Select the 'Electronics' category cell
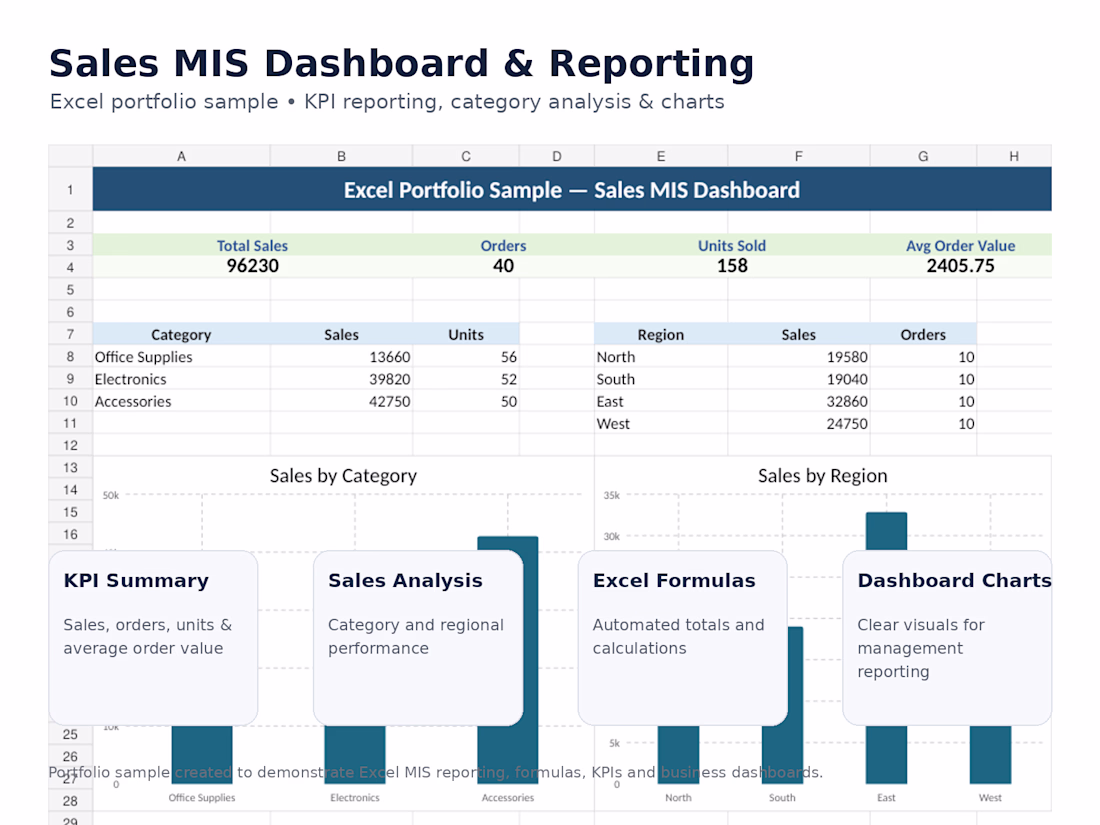Screen dimensions: 1100x825 click(181, 380)
